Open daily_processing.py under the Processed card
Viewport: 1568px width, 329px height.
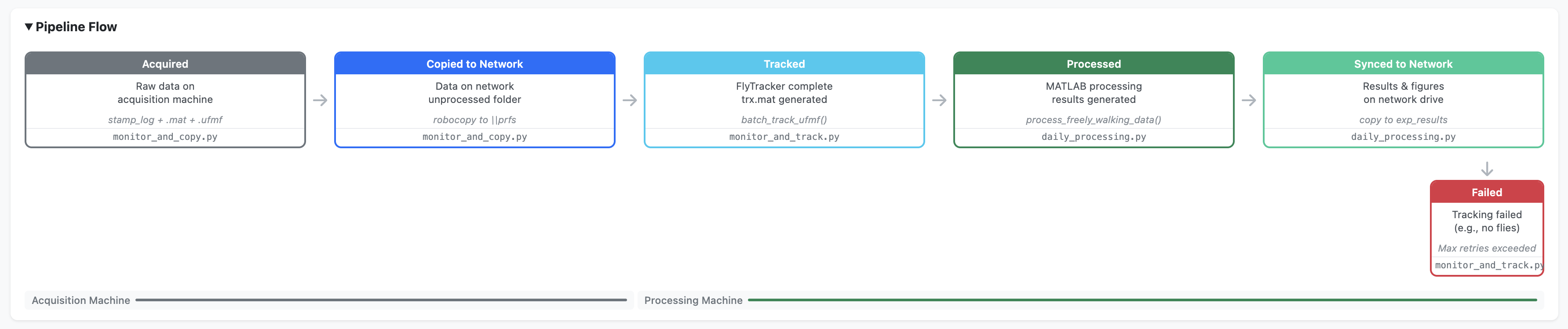click(x=1093, y=137)
